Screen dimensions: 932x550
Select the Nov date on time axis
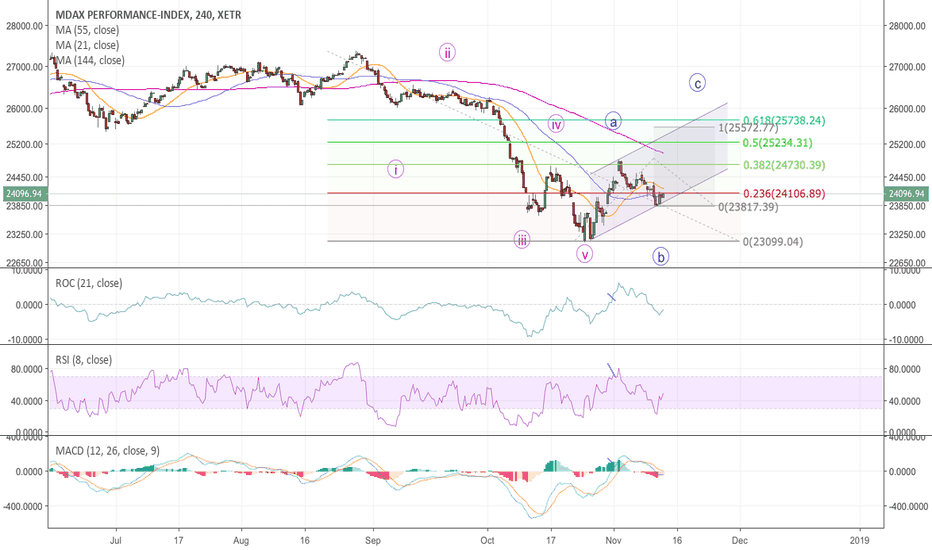[x=613, y=540]
